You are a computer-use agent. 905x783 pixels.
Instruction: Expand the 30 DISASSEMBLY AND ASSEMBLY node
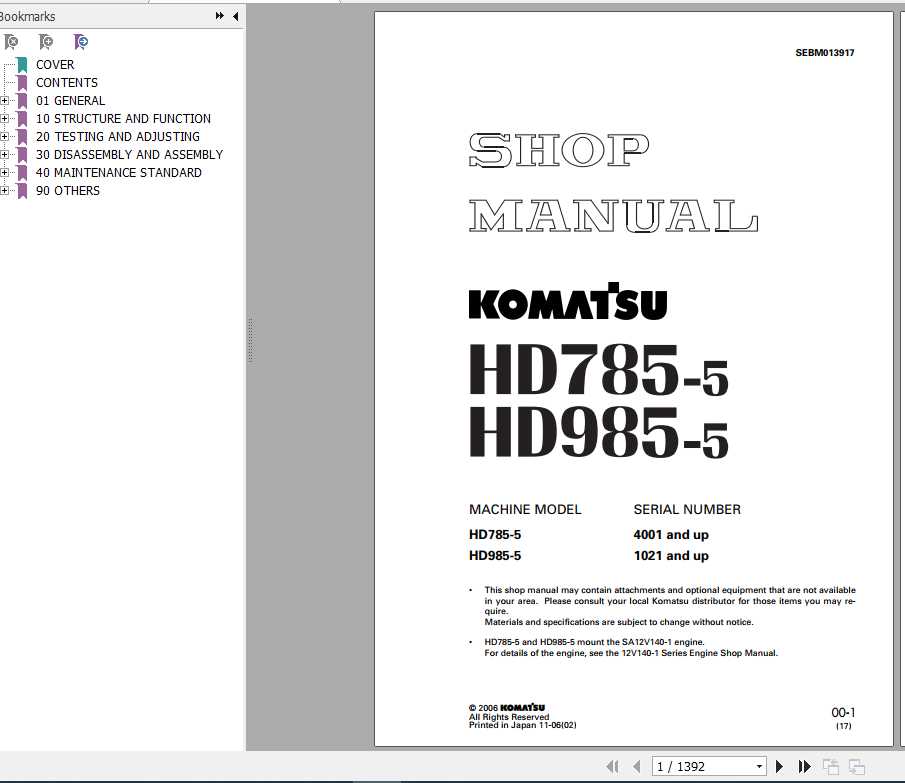[4, 155]
